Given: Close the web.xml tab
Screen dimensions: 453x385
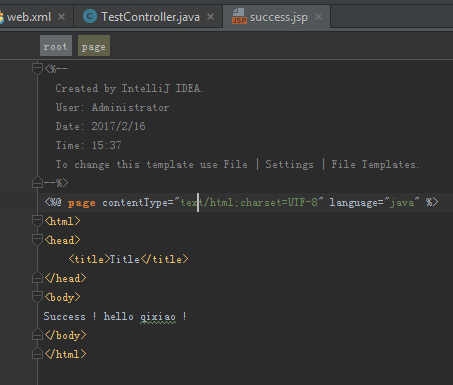Looking at the screenshot, I should click(61, 16).
